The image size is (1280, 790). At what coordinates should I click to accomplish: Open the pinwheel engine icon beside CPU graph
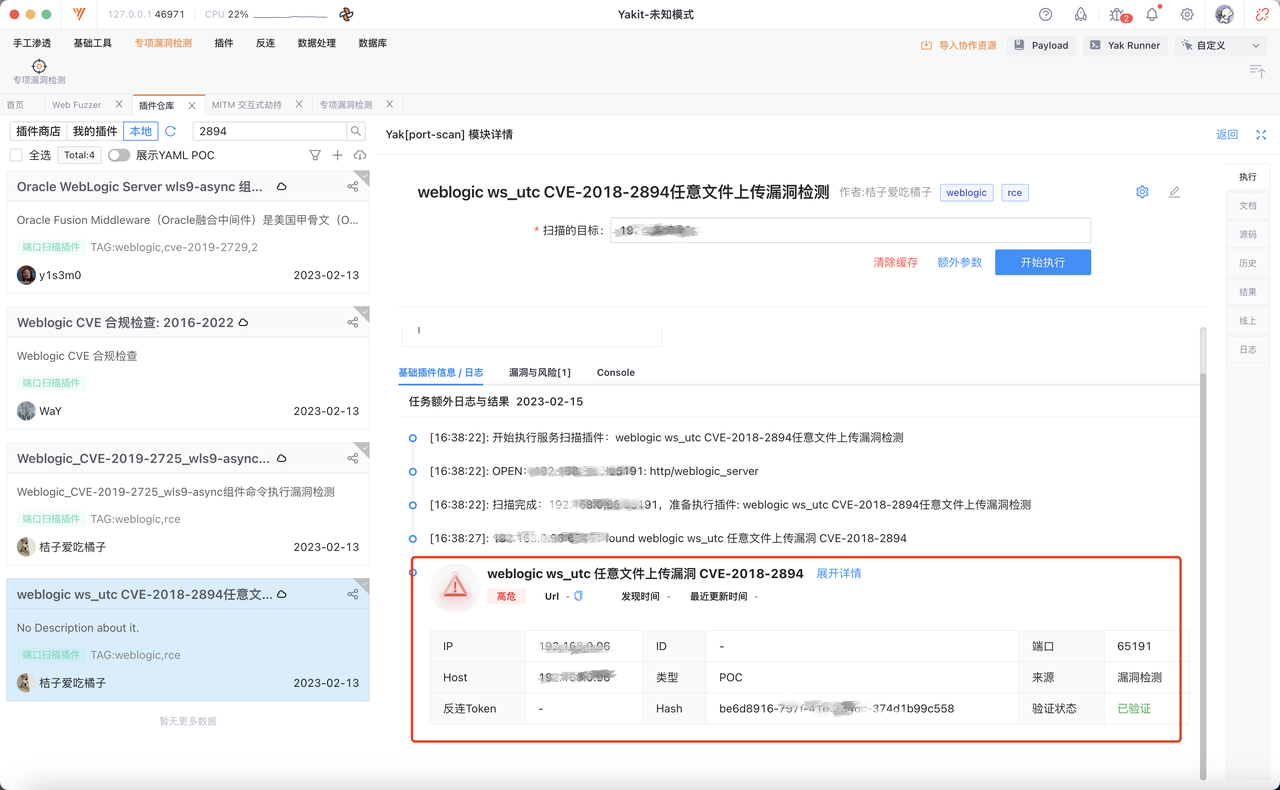(346, 15)
